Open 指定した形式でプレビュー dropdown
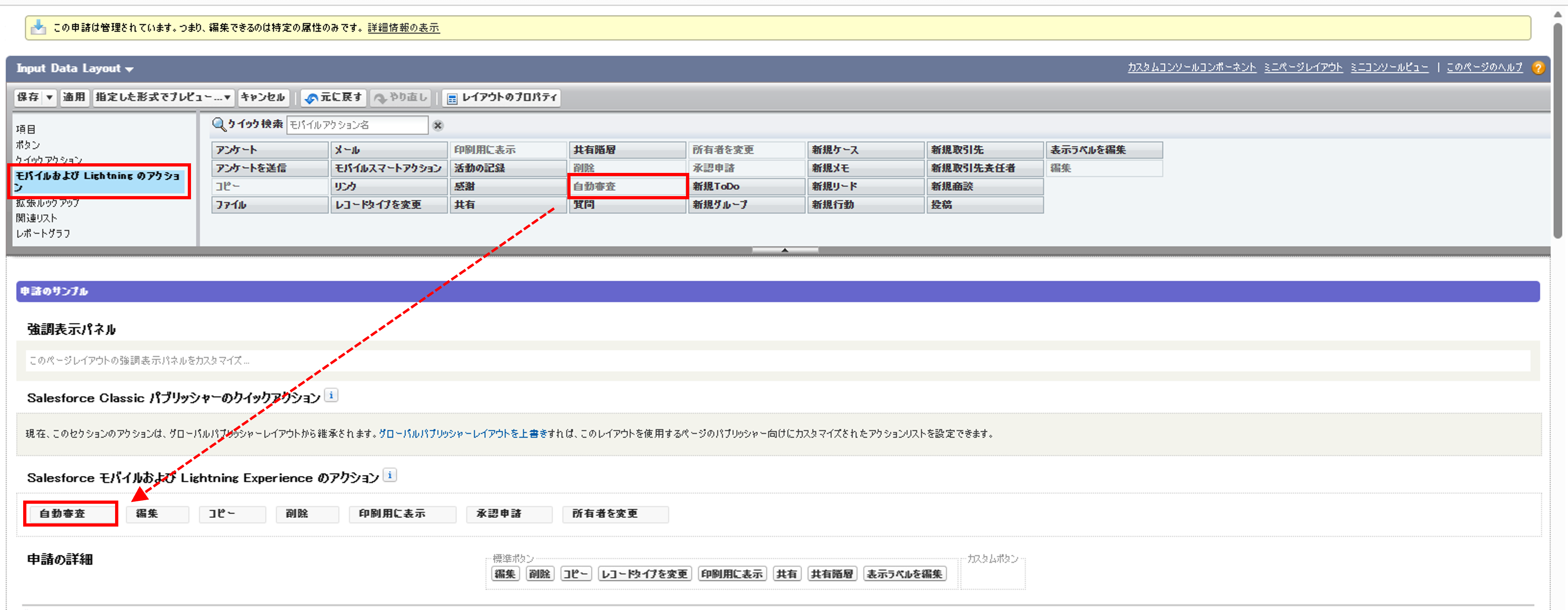This screenshot has width=1568, height=610. 163,97
